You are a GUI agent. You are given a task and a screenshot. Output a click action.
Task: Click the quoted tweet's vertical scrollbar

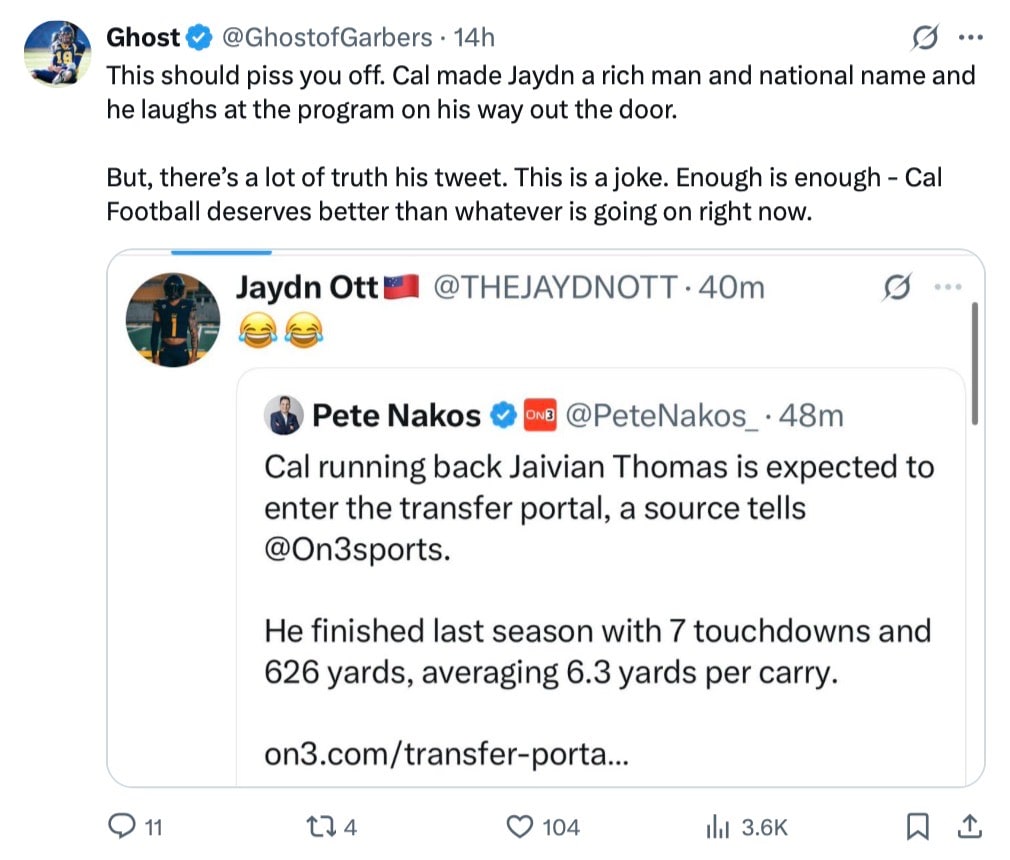point(975,363)
